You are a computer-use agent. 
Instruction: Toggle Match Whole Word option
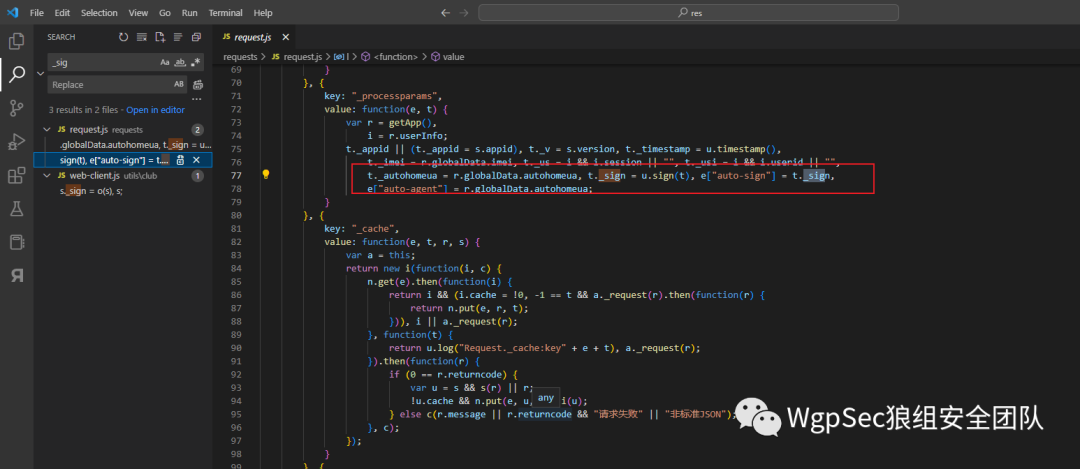(180, 62)
